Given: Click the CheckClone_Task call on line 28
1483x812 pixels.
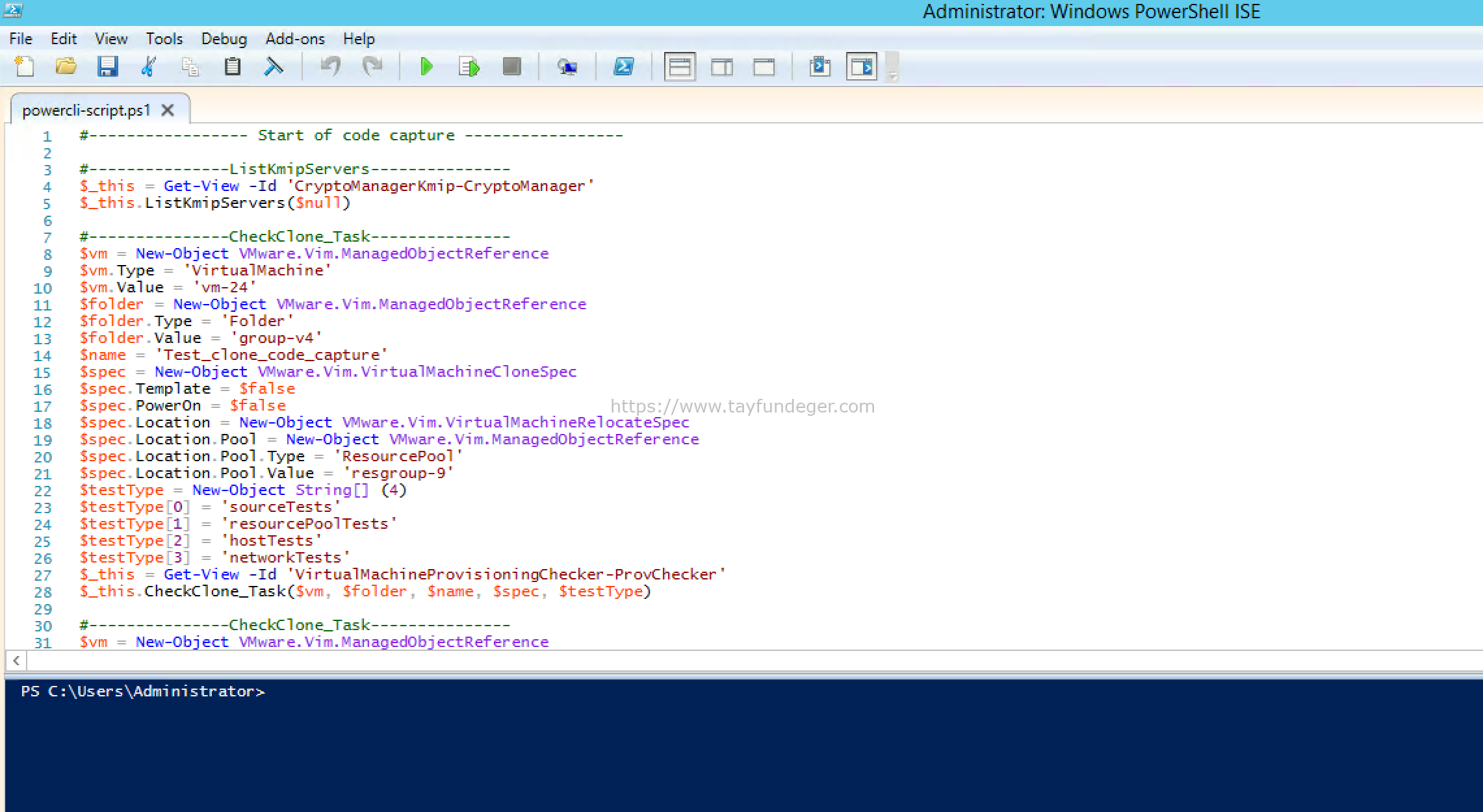Looking at the screenshot, I should click(x=365, y=592).
